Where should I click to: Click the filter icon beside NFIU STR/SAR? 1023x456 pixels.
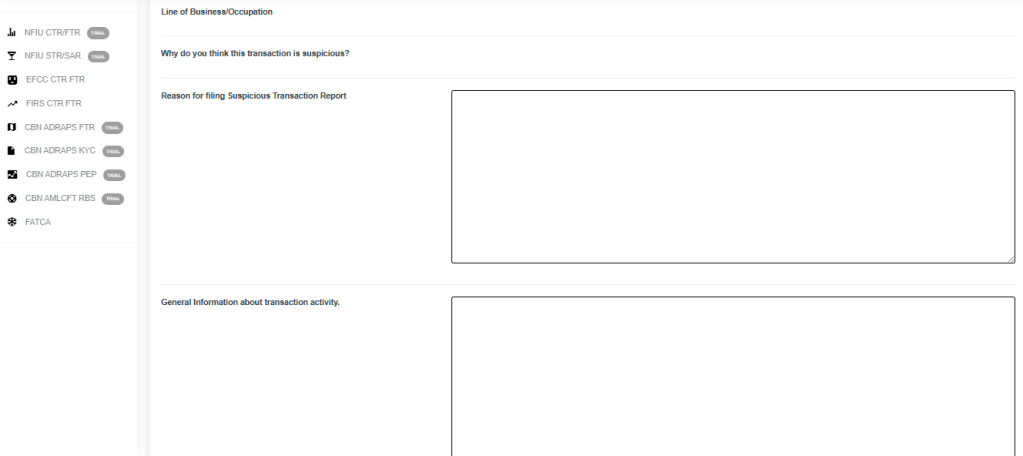(12, 56)
